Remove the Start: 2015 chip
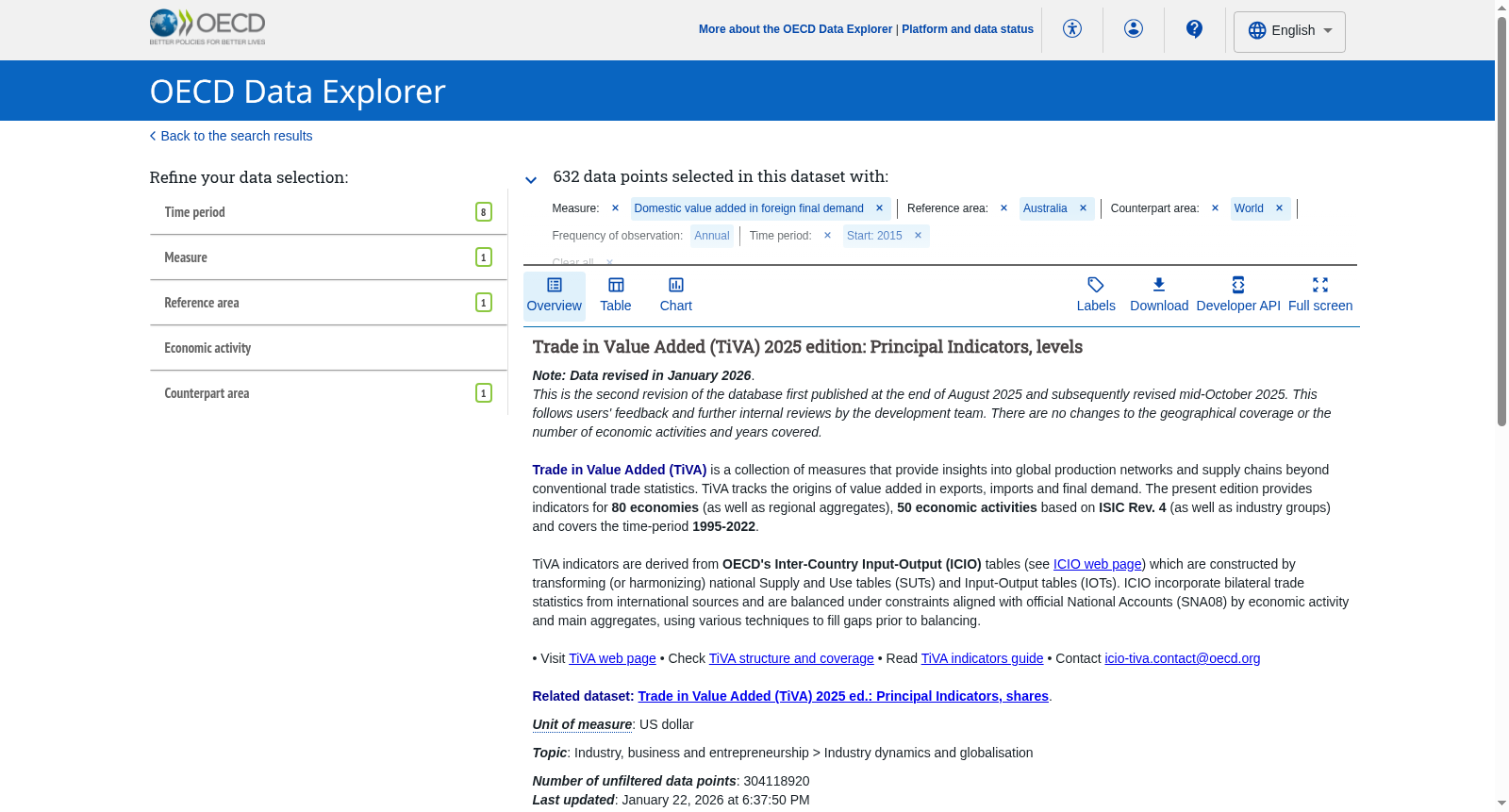This screenshot has width=1509, height=812. click(x=918, y=236)
